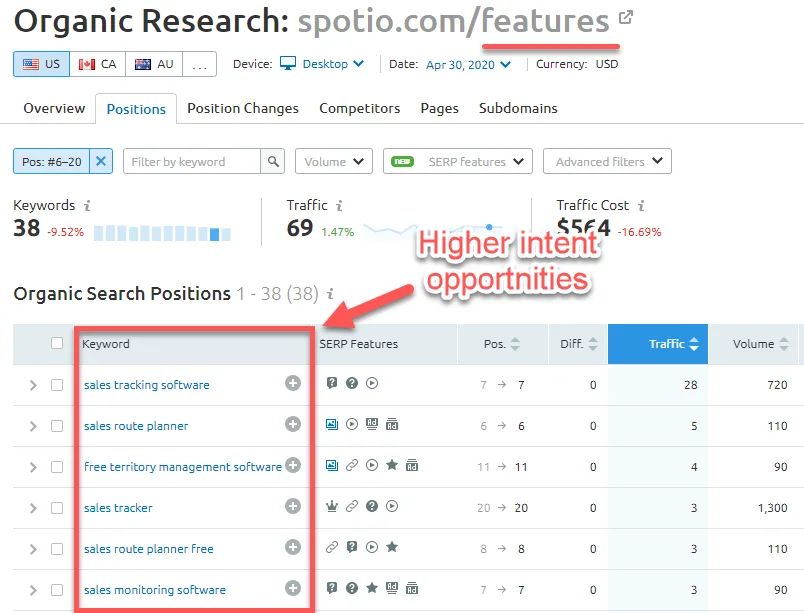Open the free territory management software link
Image resolution: width=804 pixels, height=613 pixels.
183,467
